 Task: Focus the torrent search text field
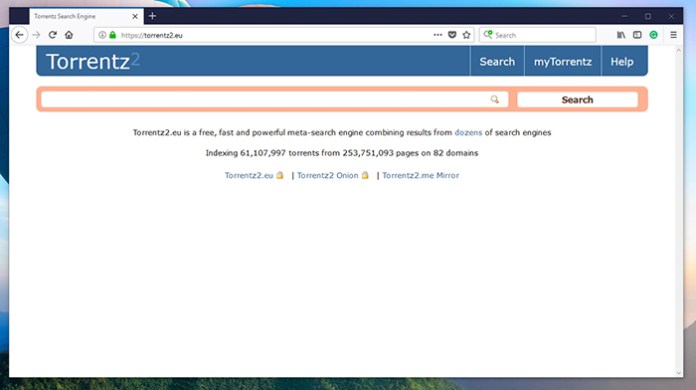[x=274, y=100]
